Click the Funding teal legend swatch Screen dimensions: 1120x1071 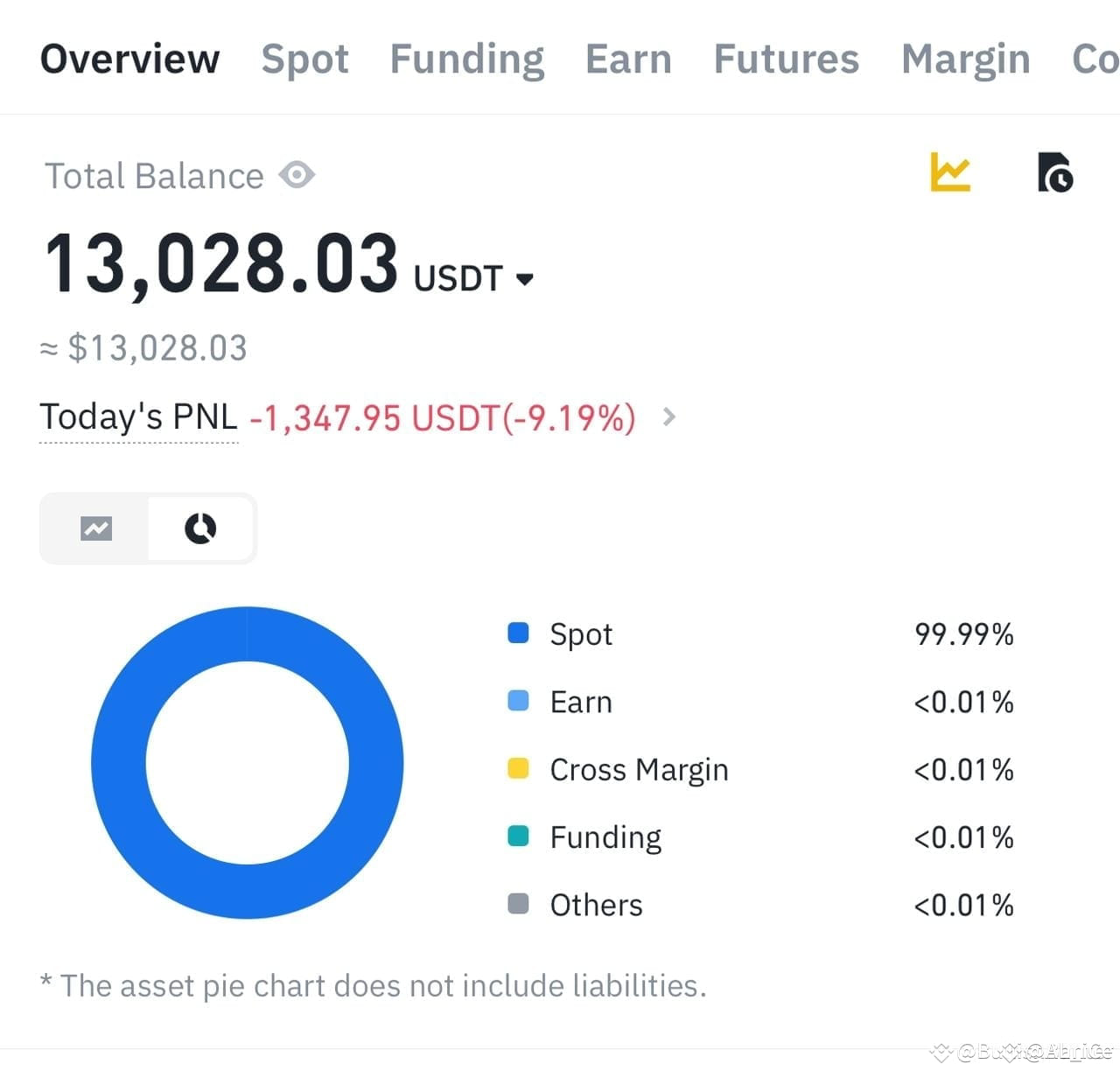coord(518,836)
